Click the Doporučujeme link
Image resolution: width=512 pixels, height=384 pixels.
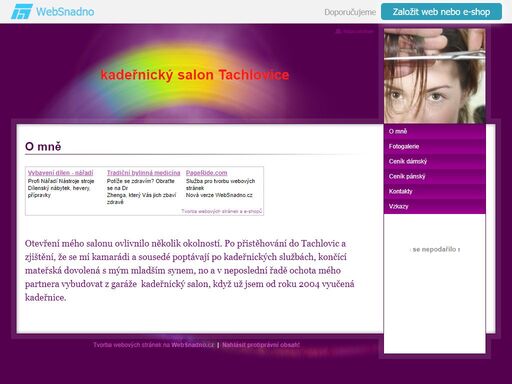(350, 12)
